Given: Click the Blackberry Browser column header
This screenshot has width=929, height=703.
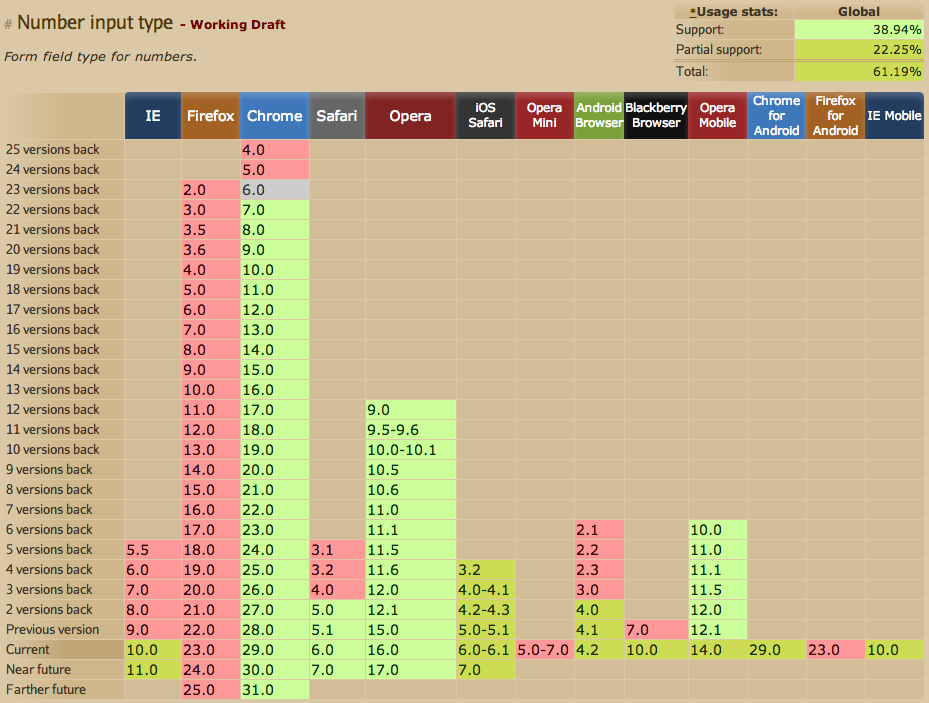Looking at the screenshot, I should (655, 116).
